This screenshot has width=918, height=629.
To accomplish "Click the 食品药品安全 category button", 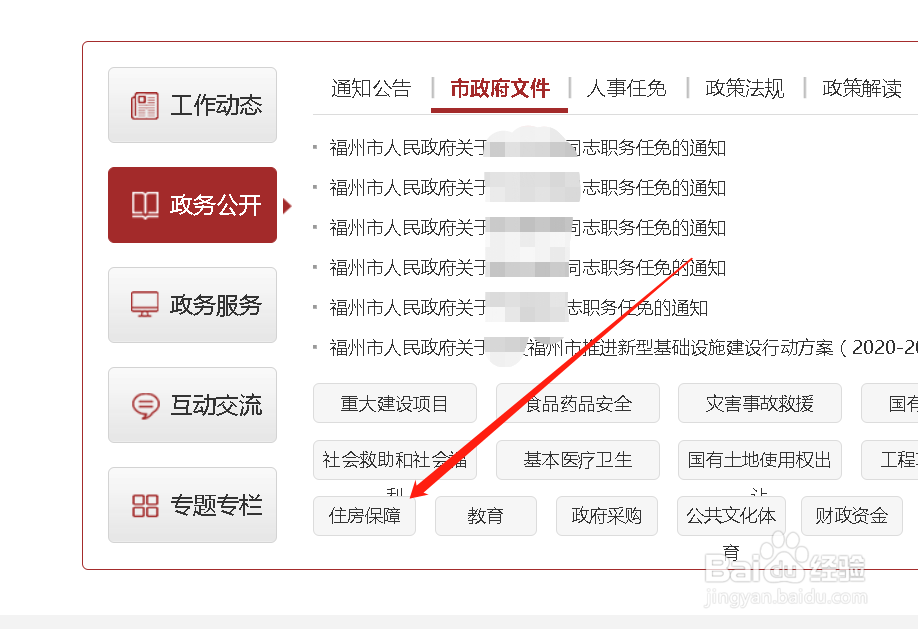I will pos(578,403).
